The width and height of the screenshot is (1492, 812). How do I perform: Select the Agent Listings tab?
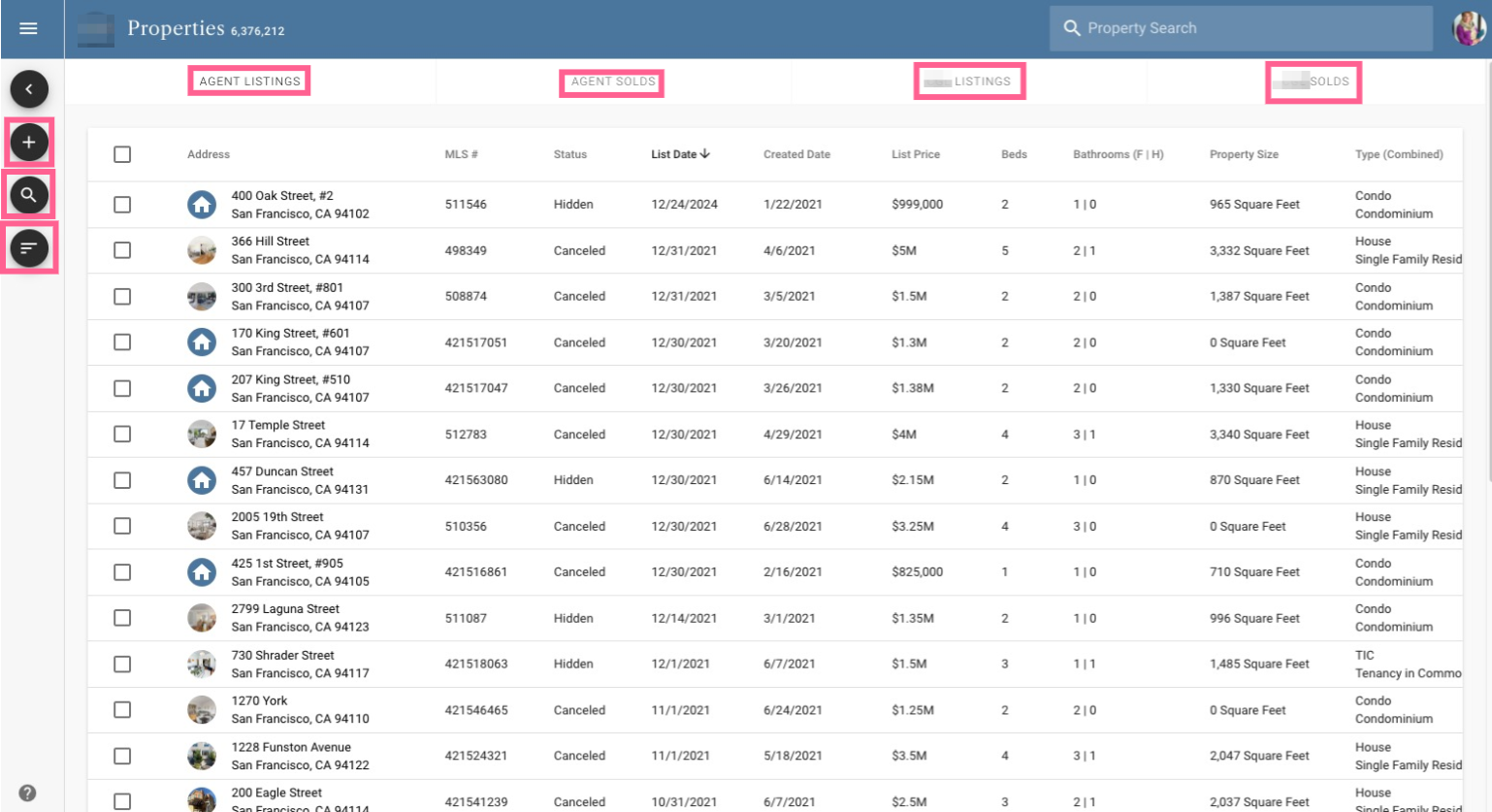(248, 81)
